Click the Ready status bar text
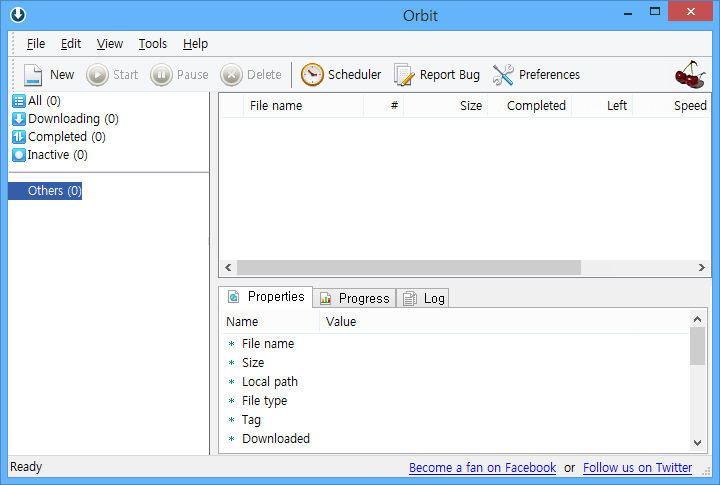This screenshot has height=485, width=720. pyautogui.click(x=26, y=467)
